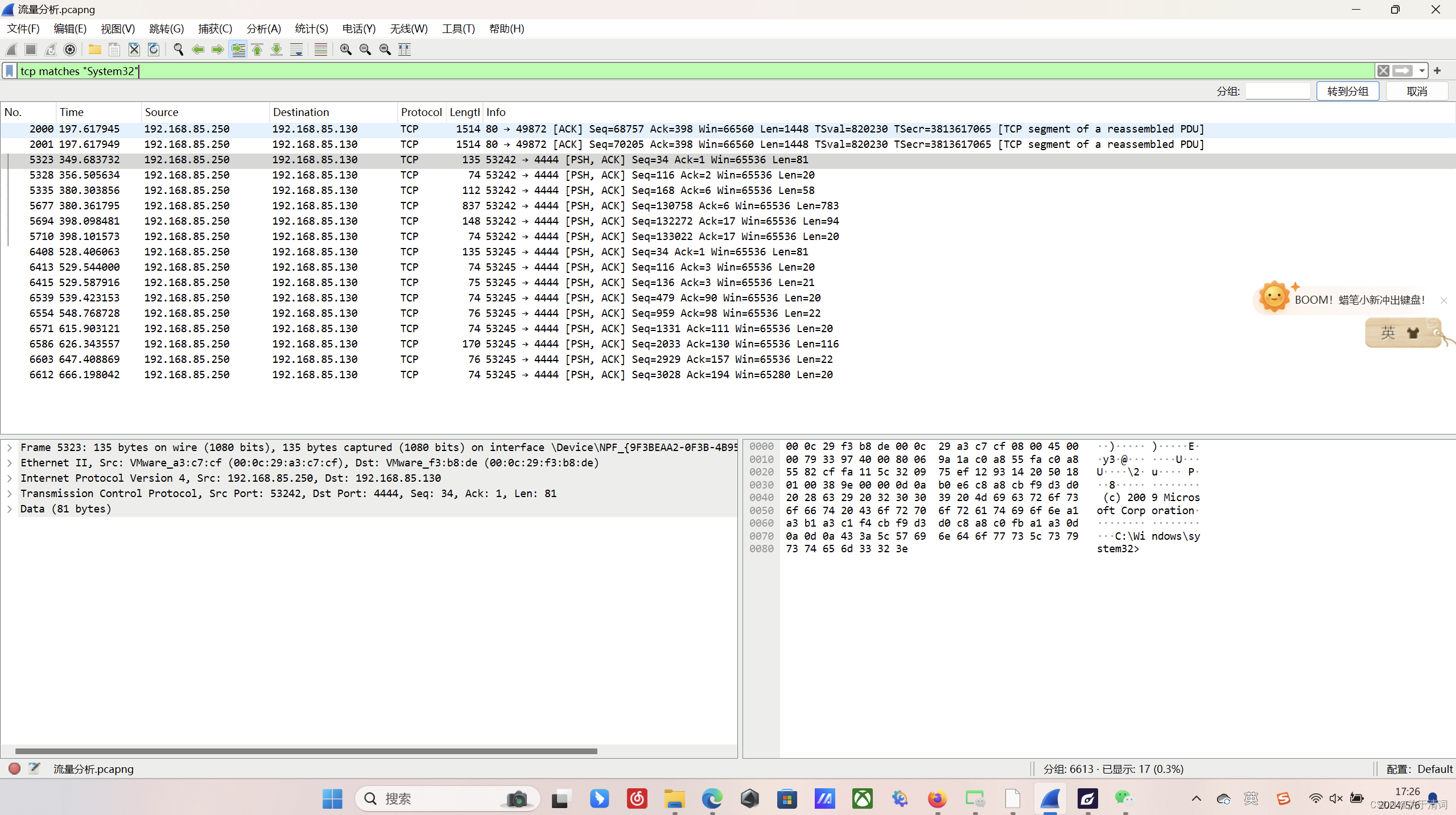Open the 统计(S) menu
This screenshot has height=815, width=1456.
(311, 28)
